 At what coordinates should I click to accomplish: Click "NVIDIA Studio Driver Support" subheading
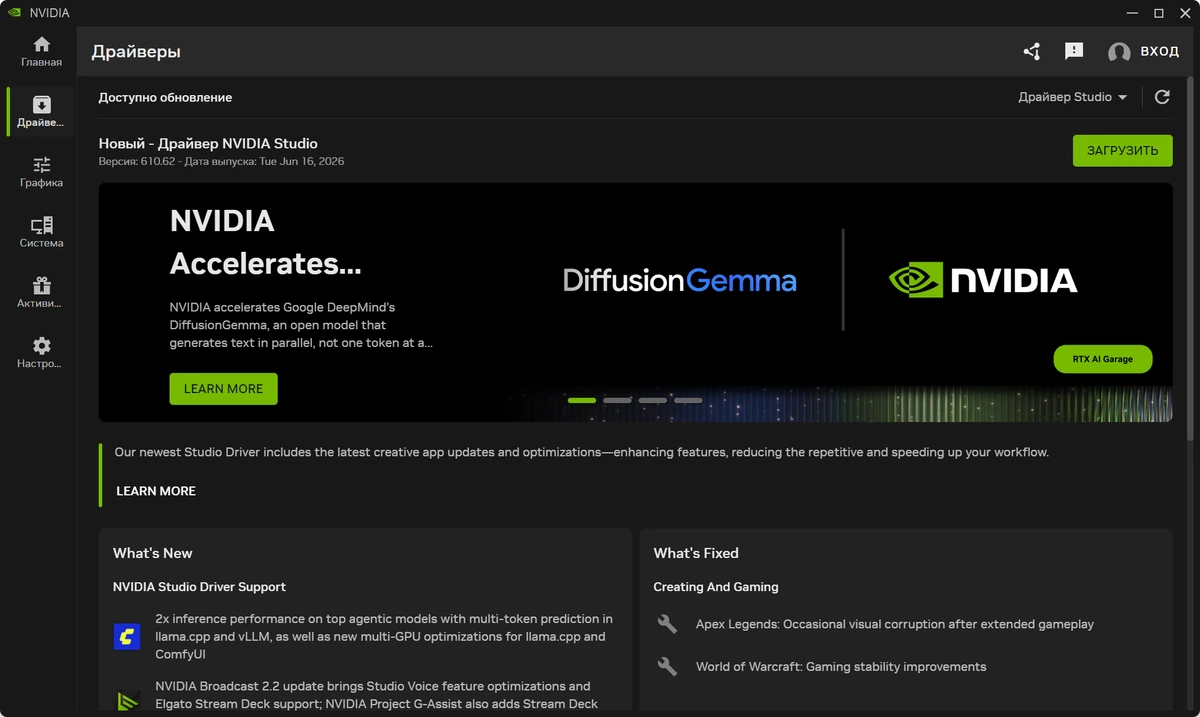(199, 587)
